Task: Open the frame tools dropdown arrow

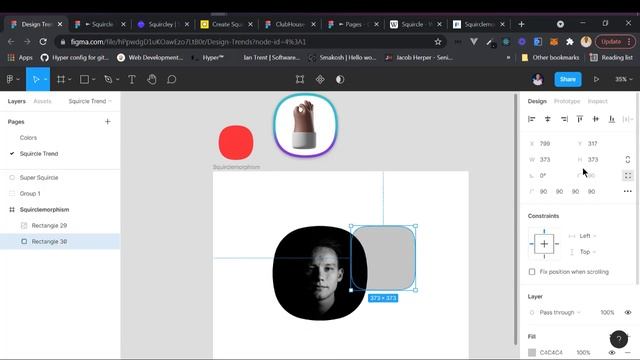Action: pyautogui.click(x=70, y=79)
